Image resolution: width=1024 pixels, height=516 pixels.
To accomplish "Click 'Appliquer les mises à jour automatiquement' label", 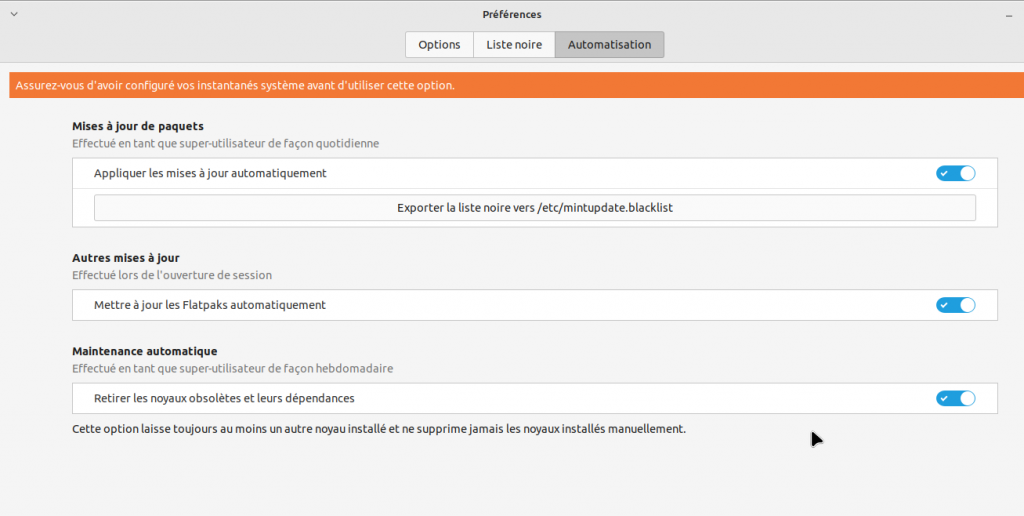I will point(210,173).
